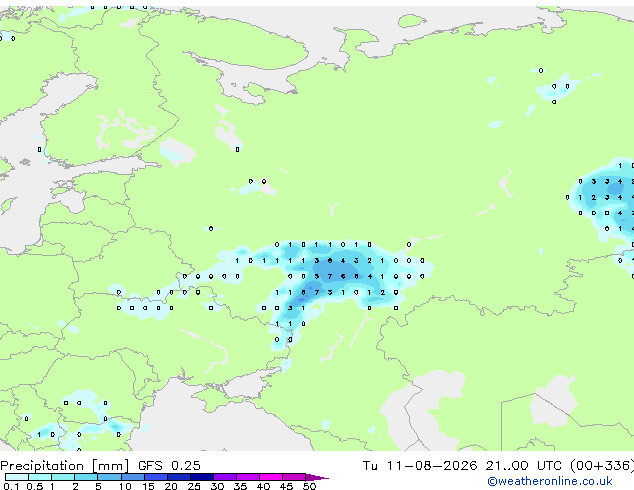Select the 1–2 mm legend color swatch
The width and height of the screenshot is (634, 490).
pos(63,477)
